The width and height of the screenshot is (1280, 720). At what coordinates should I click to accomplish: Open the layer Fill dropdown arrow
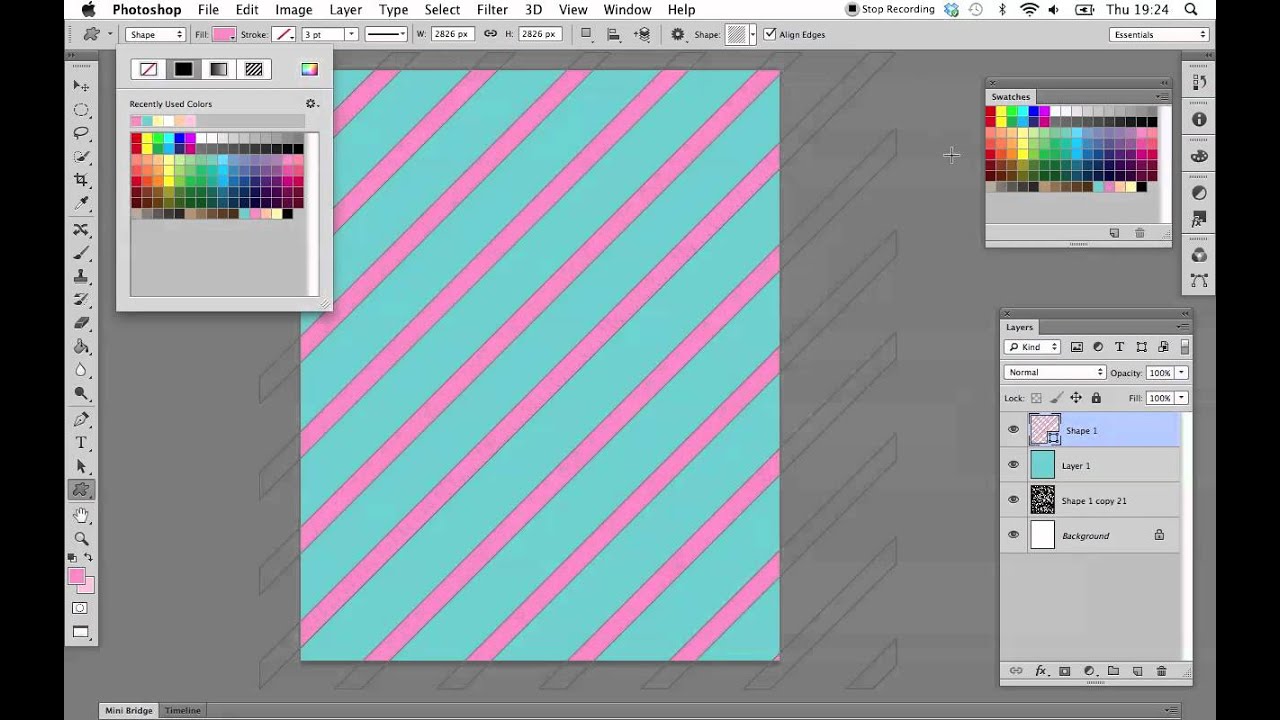click(x=1181, y=398)
